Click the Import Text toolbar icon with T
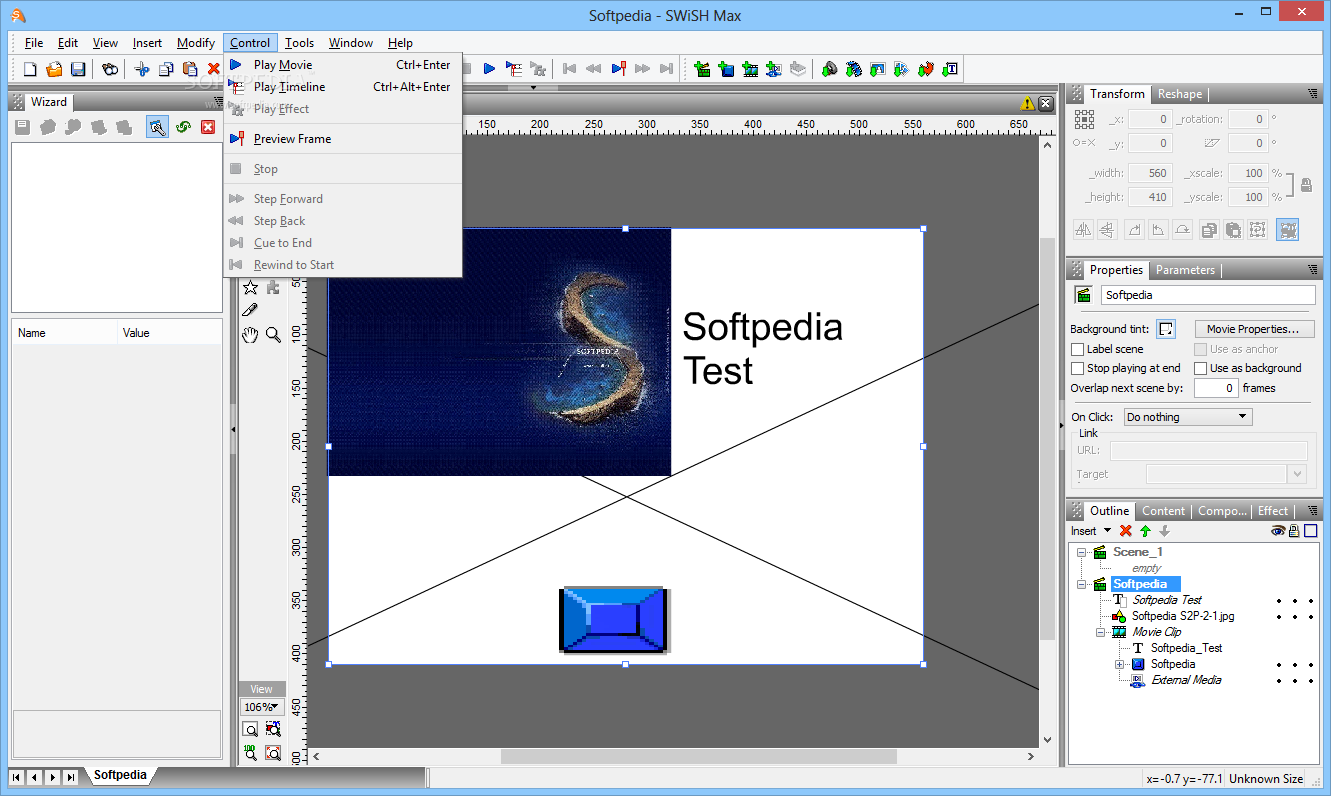This screenshot has height=796, width=1331. click(950, 69)
